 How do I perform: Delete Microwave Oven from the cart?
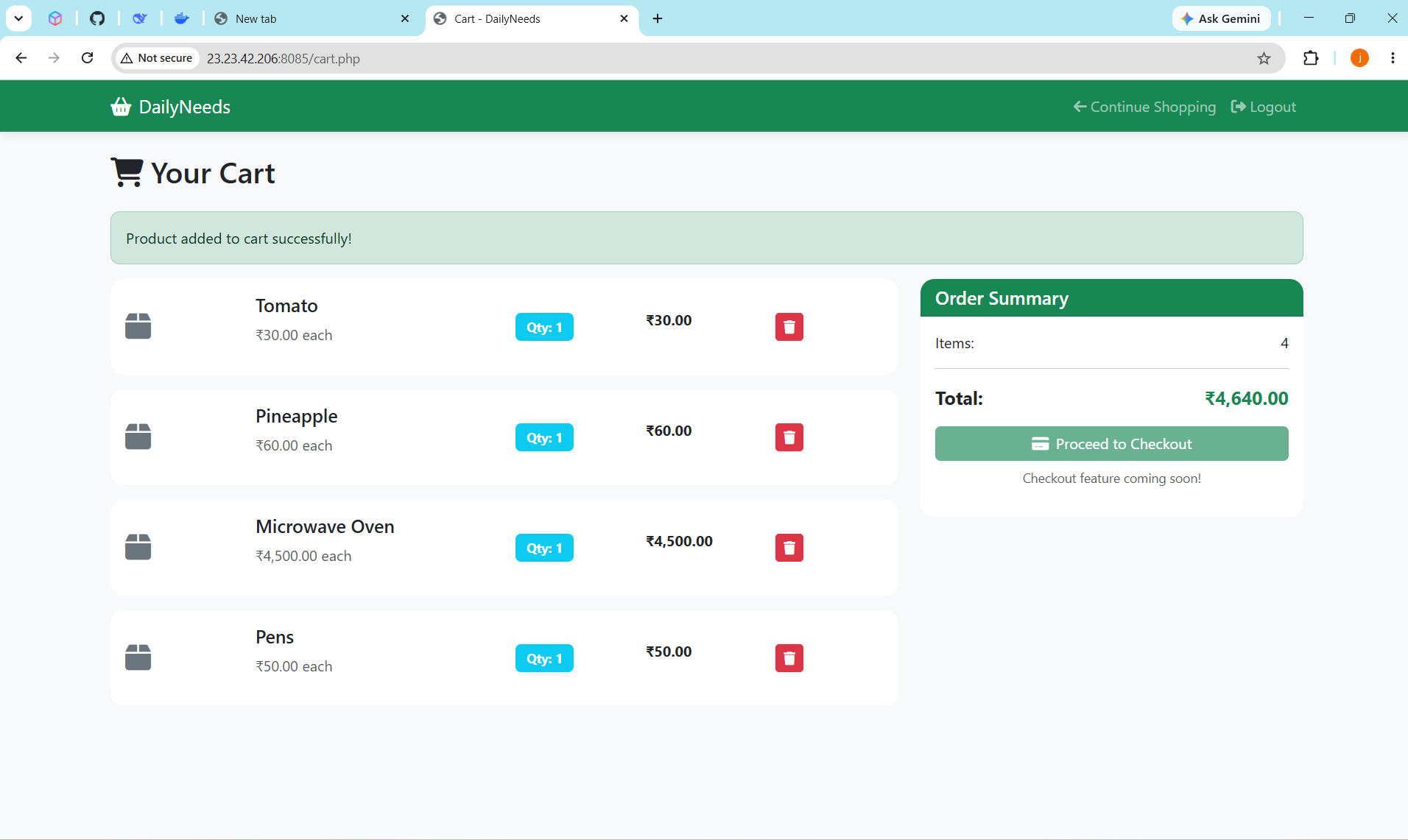(789, 548)
